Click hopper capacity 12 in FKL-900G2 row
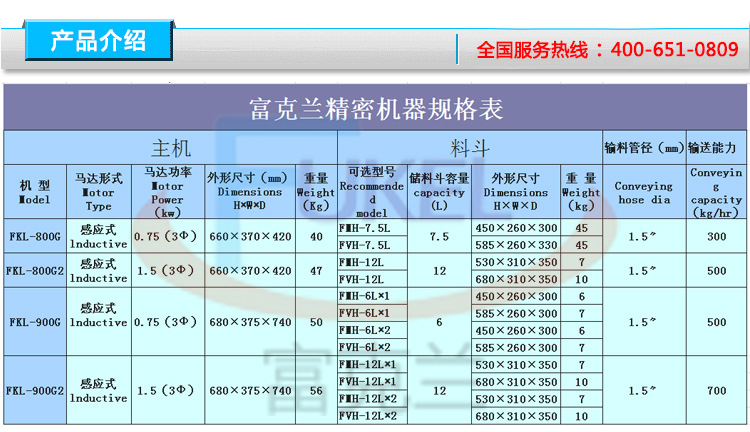This screenshot has height=432, width=750. pos(439,390)
